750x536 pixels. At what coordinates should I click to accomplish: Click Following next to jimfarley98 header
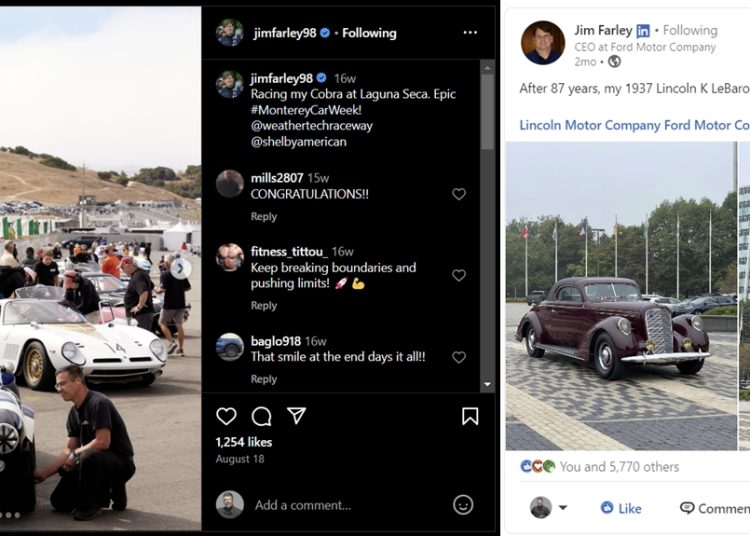point(369,33)
